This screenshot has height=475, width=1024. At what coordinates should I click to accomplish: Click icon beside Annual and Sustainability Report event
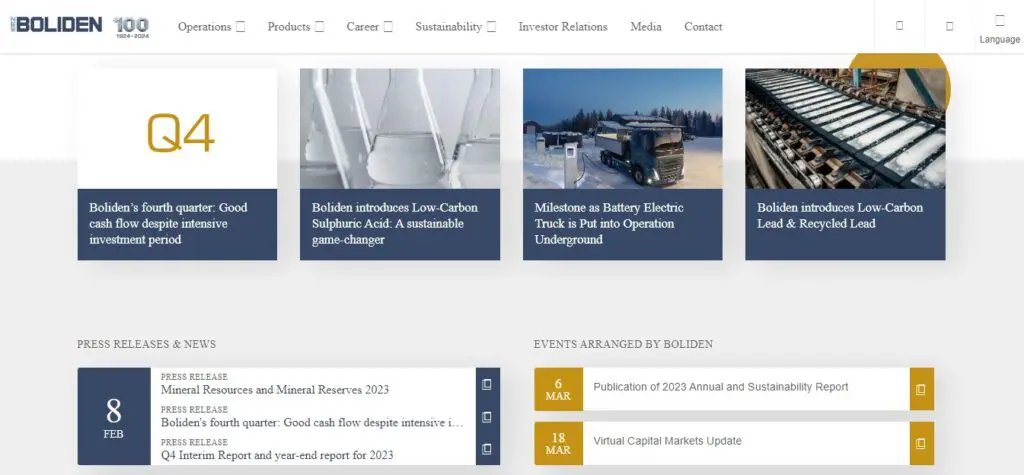click(921, 389)
